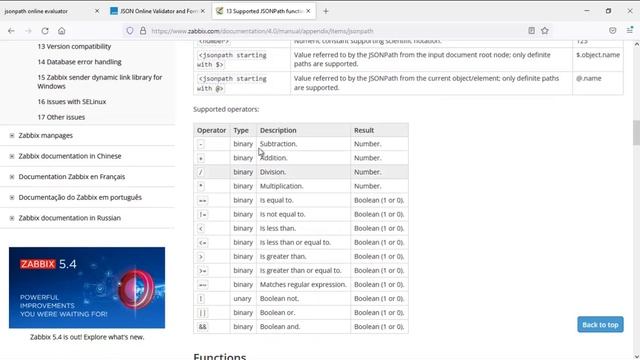Viewport: 640px width, 360px height.
Task: Close the jsonpath online evaluator tab
Action: (x=97, y=11)
